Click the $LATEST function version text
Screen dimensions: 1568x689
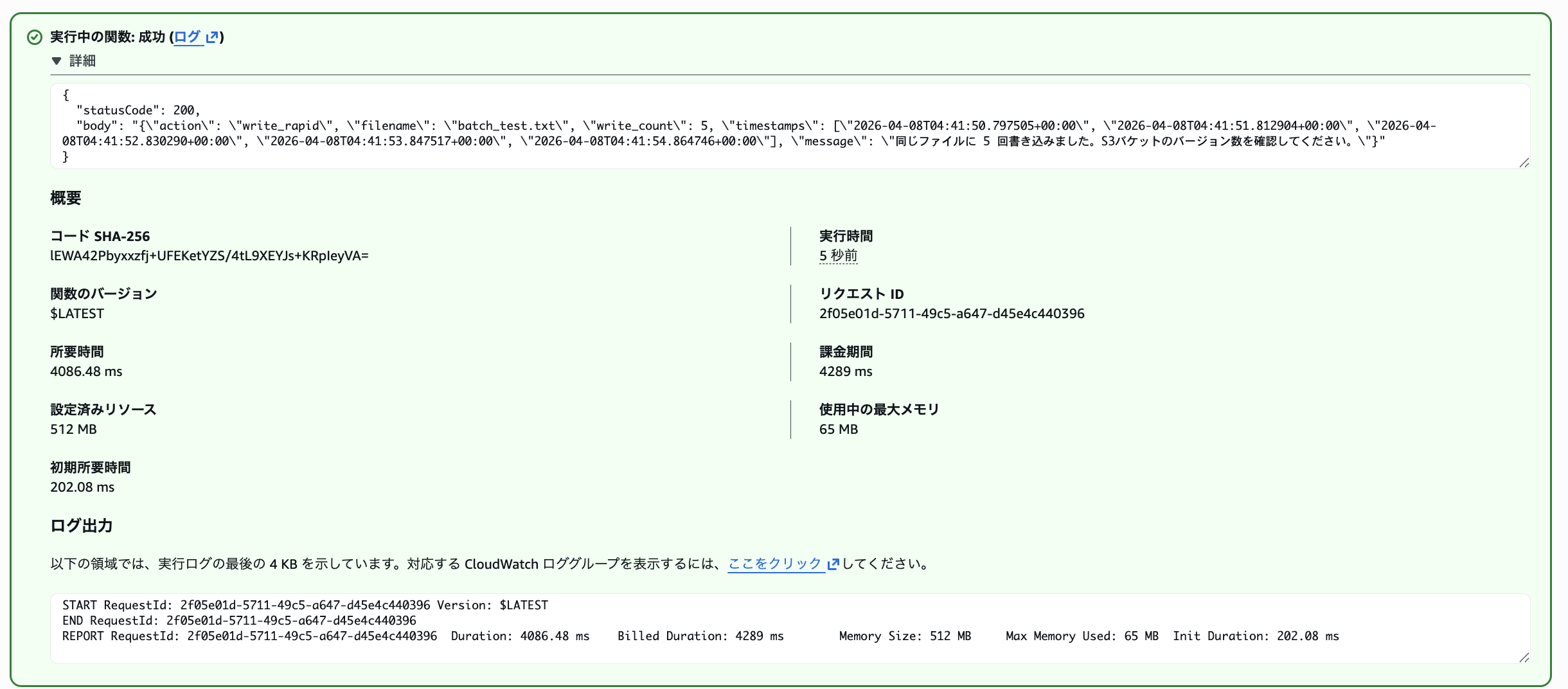(x=77, y=314)
